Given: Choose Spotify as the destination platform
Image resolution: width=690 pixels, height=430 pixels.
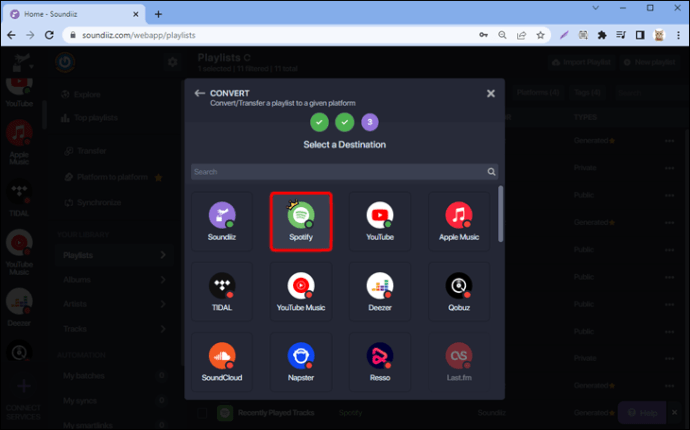Looking at the screenshot, I should [301, 221].
